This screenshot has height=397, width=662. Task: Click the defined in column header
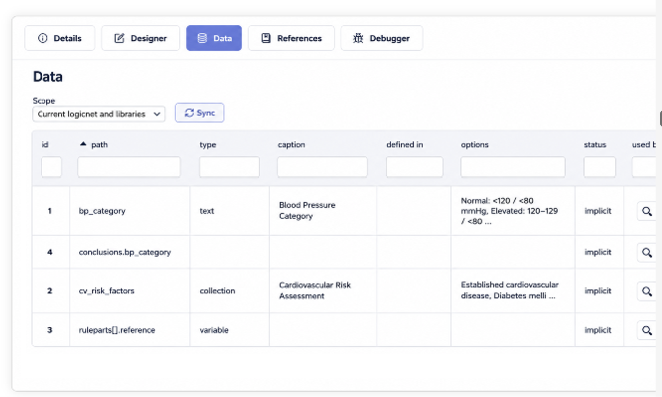point(404,144)
